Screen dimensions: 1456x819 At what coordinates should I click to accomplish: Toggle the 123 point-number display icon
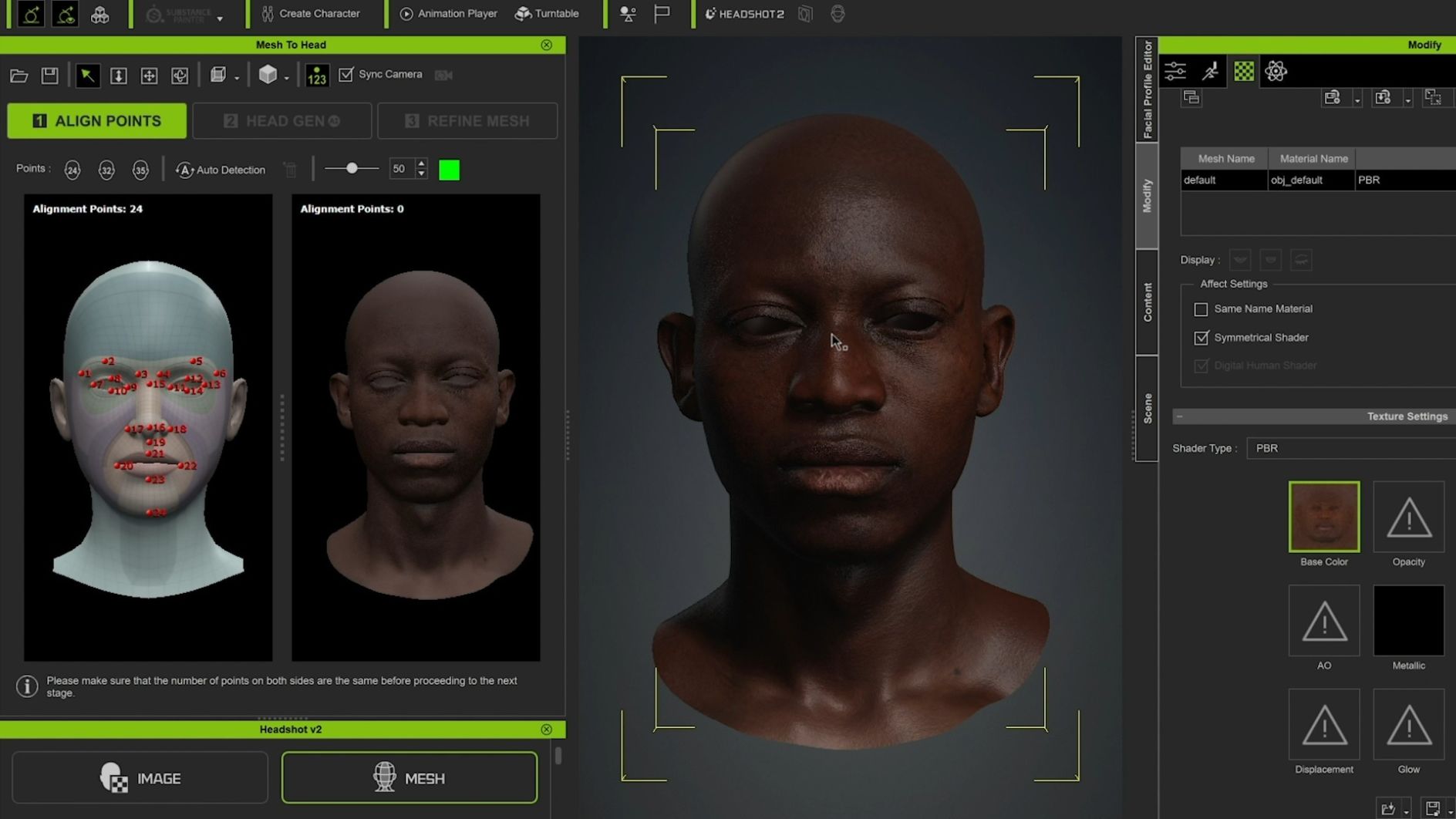point(317,75)
